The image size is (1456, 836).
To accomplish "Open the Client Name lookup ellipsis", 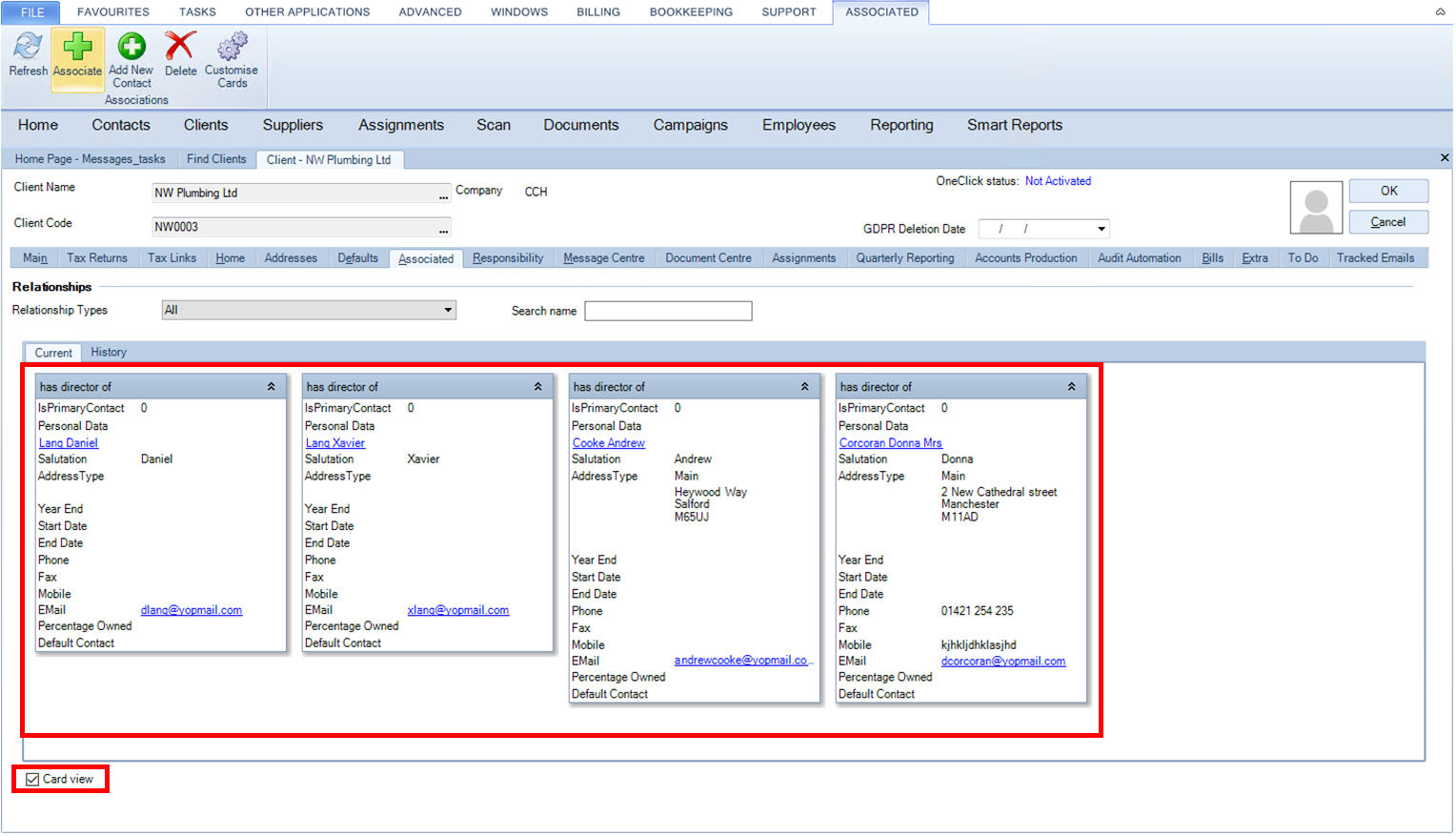I will click(443, 194).
